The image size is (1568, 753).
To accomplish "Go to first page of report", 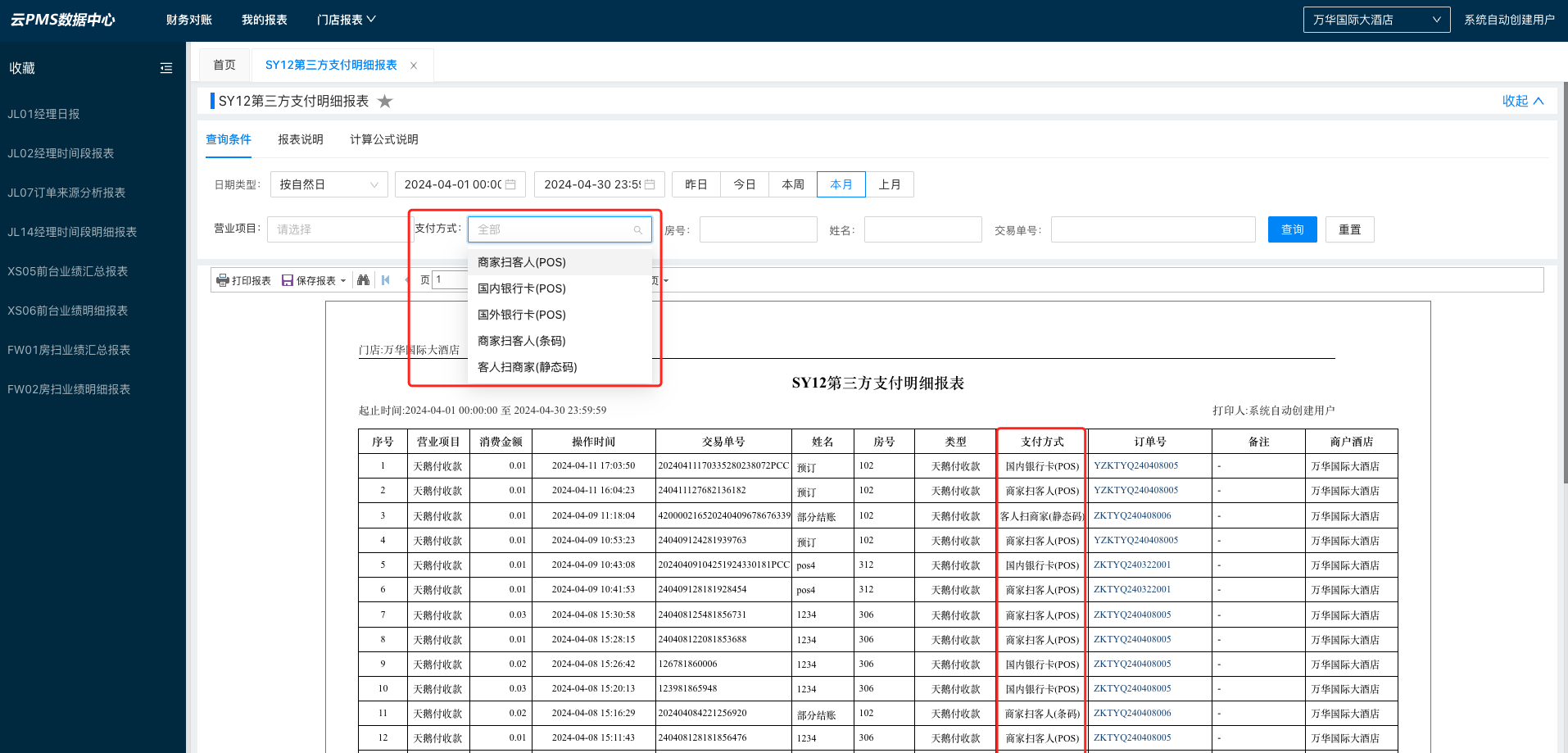I will (x=386, y=280).
